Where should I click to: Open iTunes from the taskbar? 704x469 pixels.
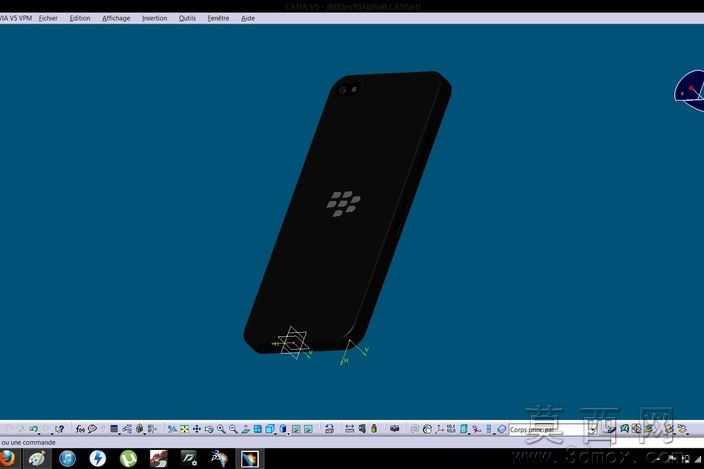pyautogui.click(x=67, y=459)
